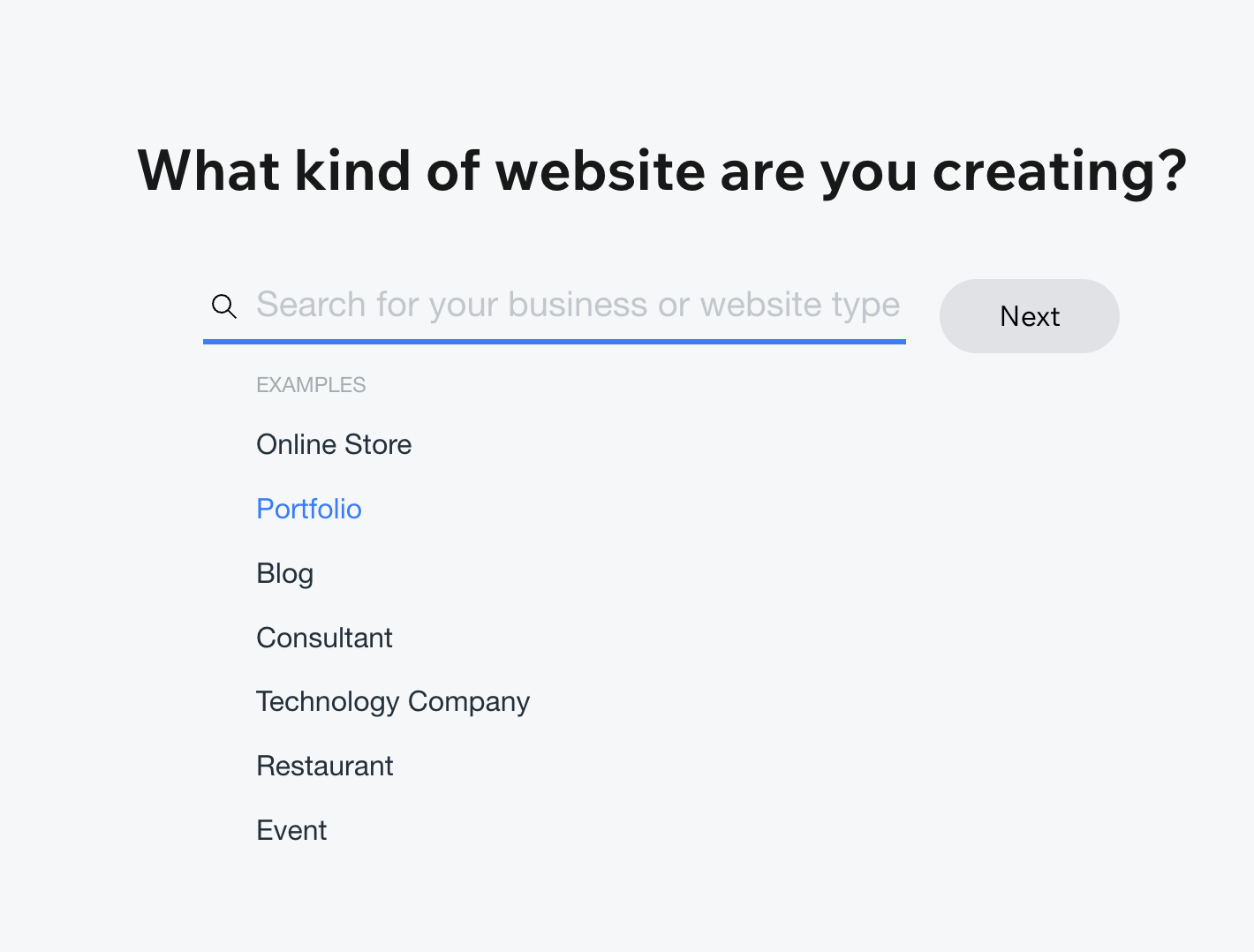The height and width of the screenshot is (952, 1254).
Task: Select the Consultant website type
Action: click(x=324, y=638)
